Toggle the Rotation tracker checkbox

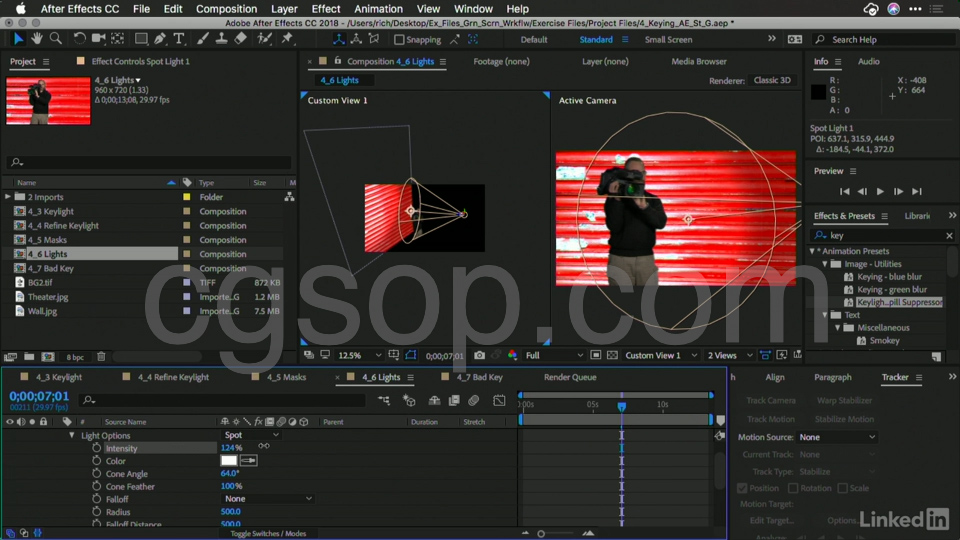[x=793, y=488]
